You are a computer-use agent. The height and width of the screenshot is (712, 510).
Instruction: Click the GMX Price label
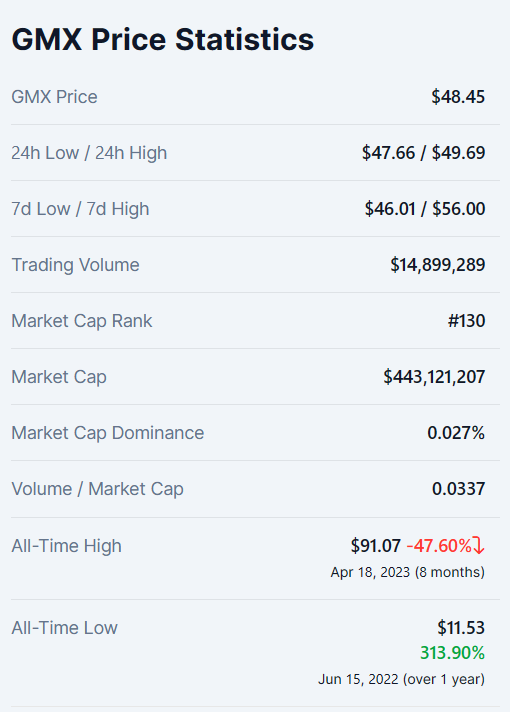click(54, 97)
